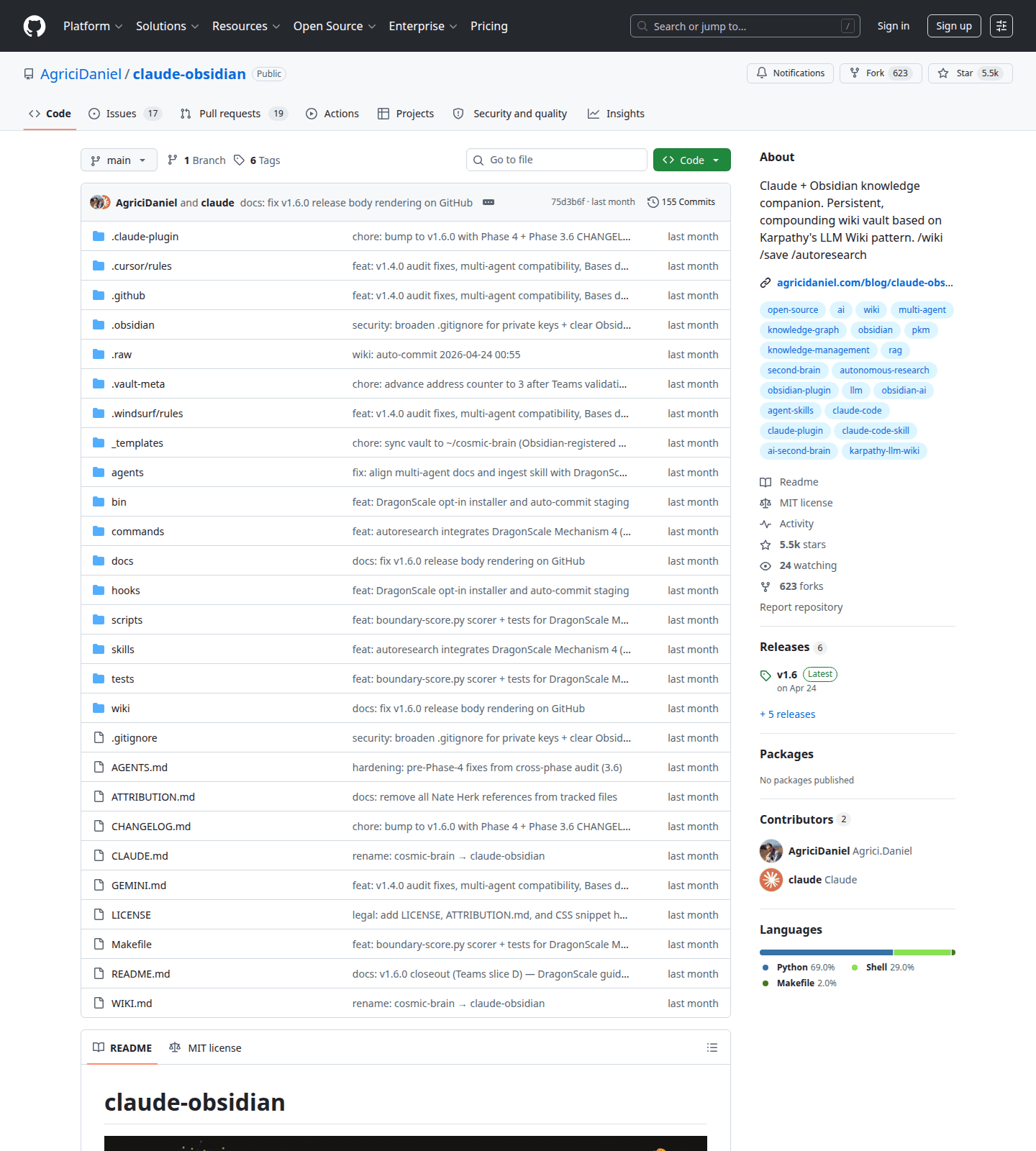Viewport: 1036px width, 1151px height.
Task: Expand the Platform menu
Action: point(93,26)
